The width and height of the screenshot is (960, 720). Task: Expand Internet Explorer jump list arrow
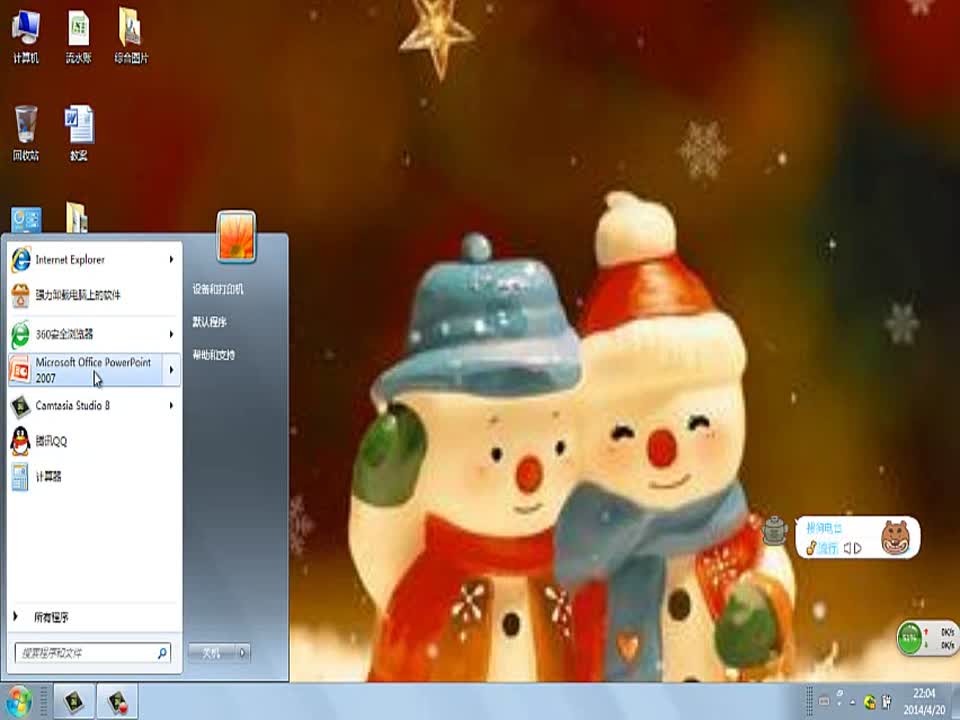tap(171, 260)
